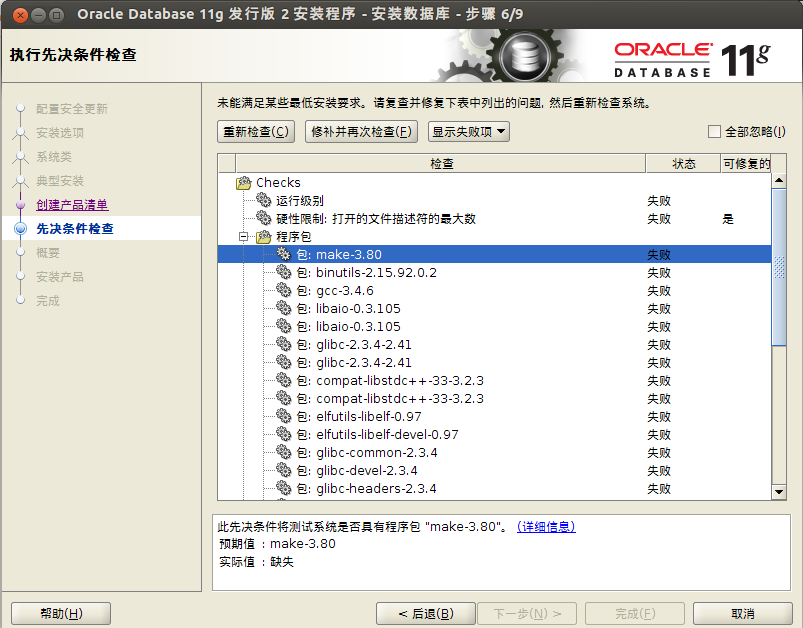Viewport: 803px width, 628px height.
Task: Open the 详细信息 link
Action: 546,527
